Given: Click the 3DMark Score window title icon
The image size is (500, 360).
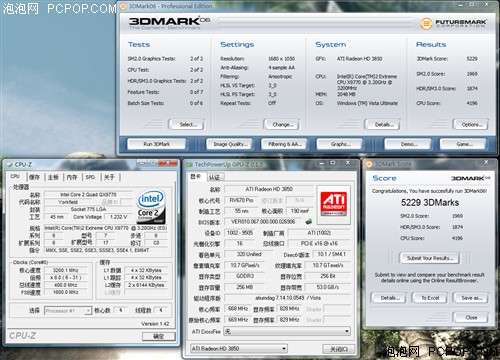Looking at the screenshot, I should coord(369,164).
